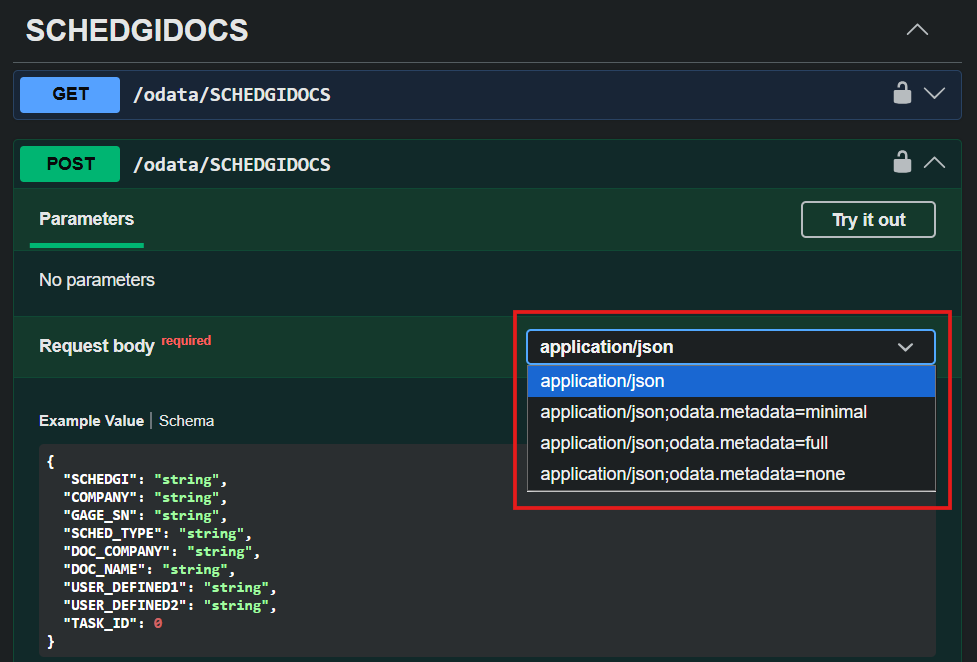Click the red 0 value of TASK_ID

tap(158, 623)
